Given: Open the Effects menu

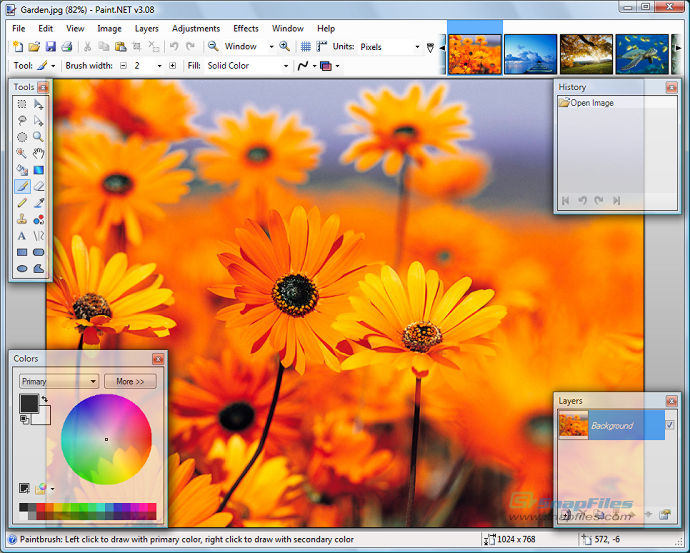Looking at the screenshot, I should (245, 28).
